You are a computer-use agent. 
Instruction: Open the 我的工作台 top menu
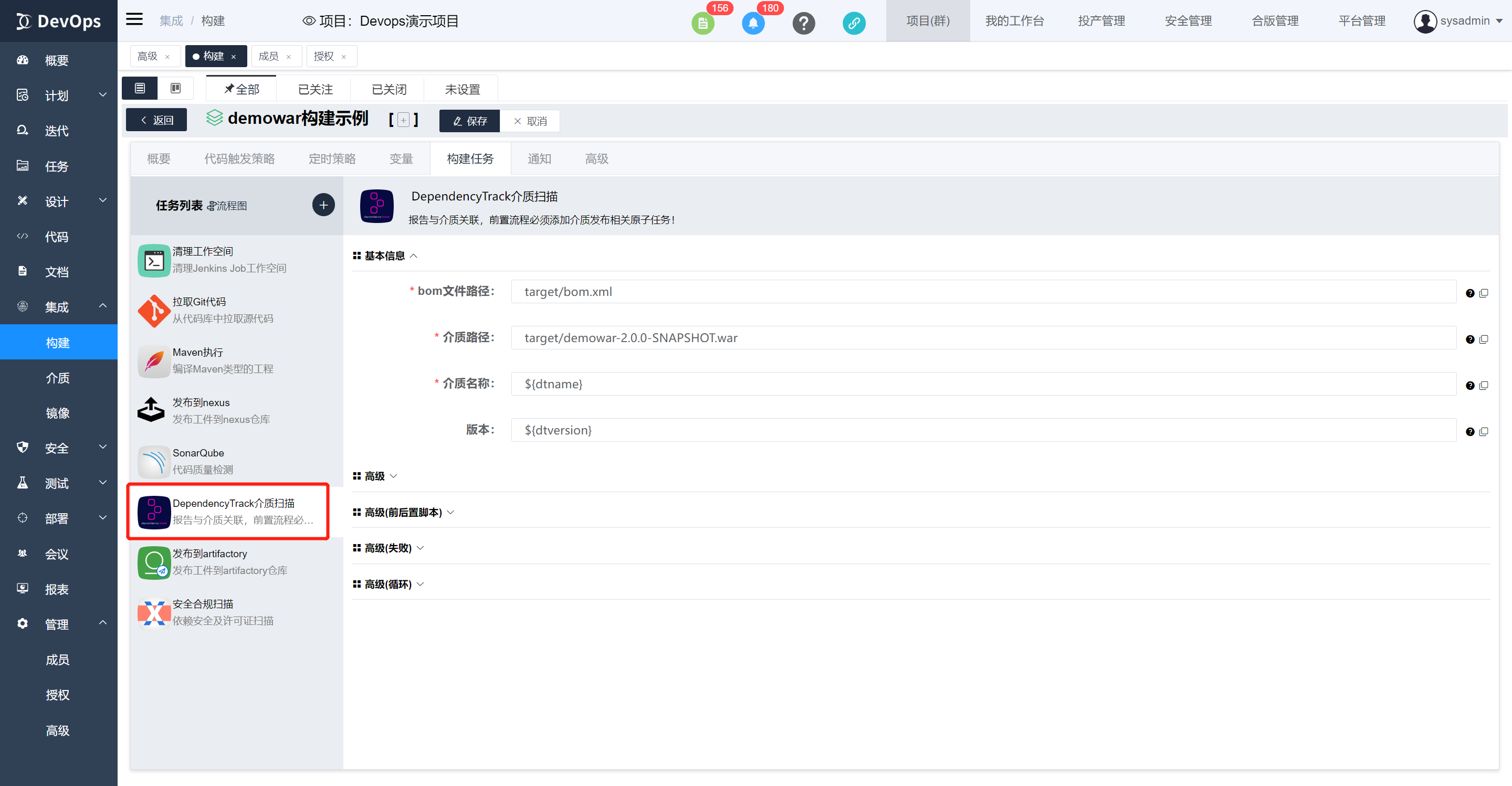point(1014,21)
